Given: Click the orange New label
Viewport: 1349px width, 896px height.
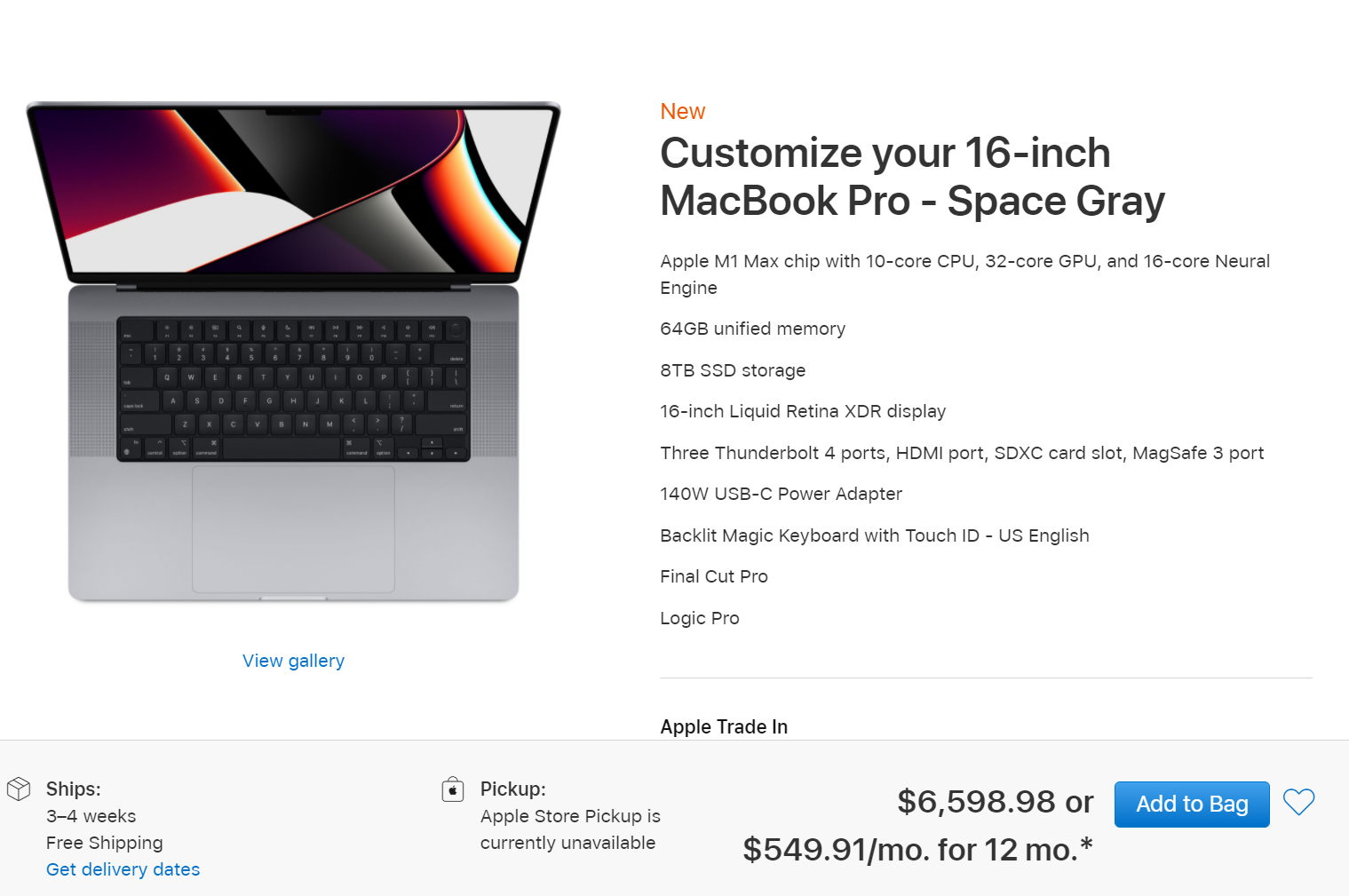Looking at the screenshot, I should [682, 112].
